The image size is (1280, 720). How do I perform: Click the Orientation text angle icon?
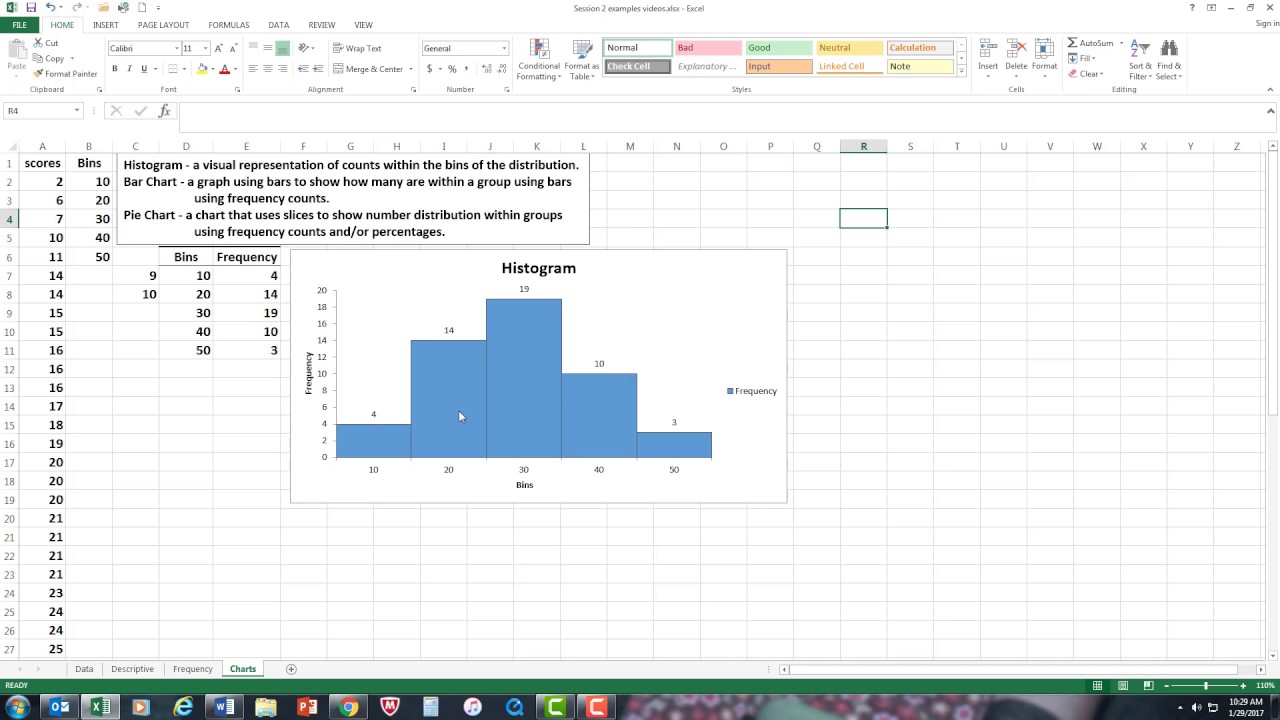pyautogui.click(x=305, y=48)
